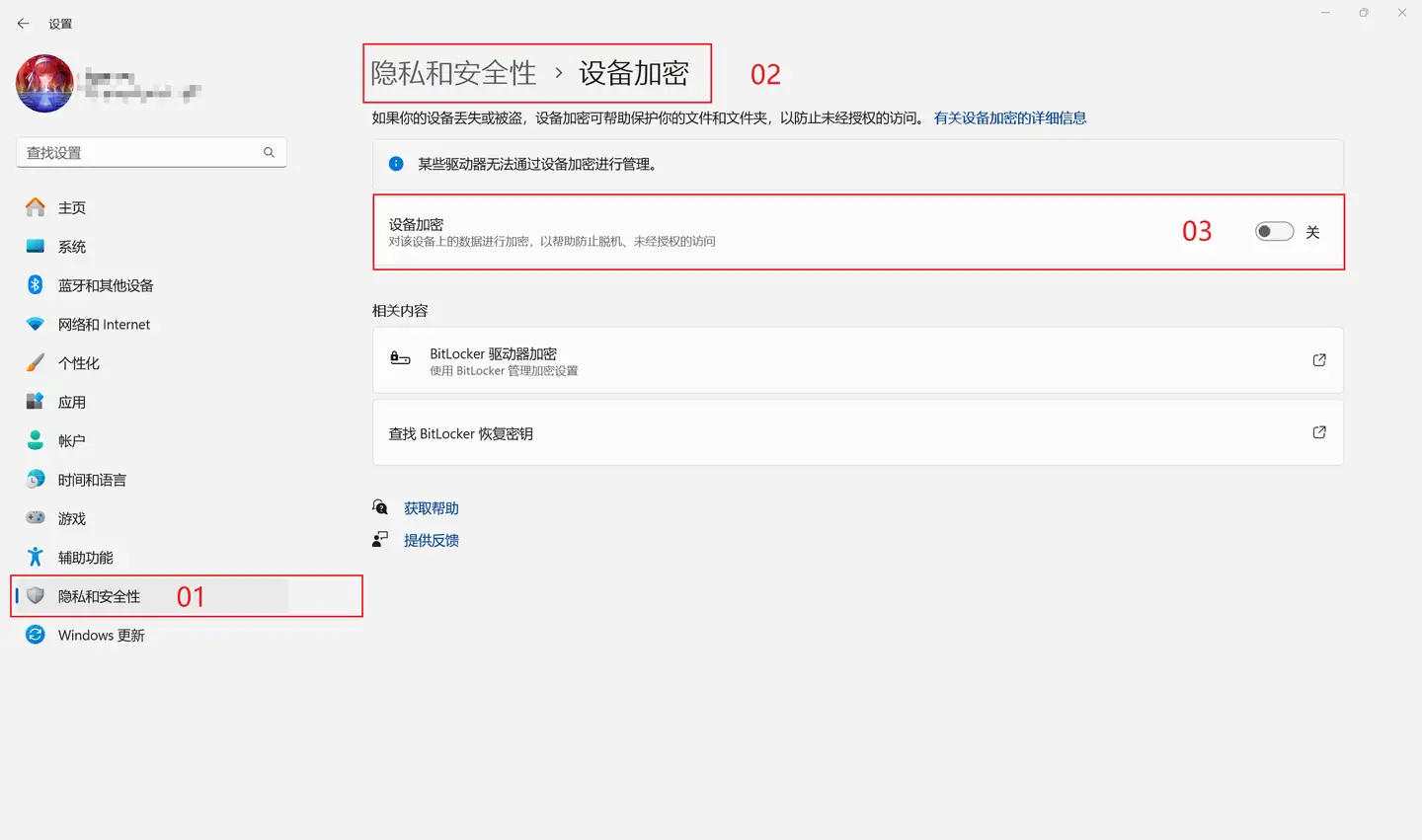Screen dimensions: 1422x840
Task: Turn on the 设备加密 toggle switch
Action: coord(1274,231)
